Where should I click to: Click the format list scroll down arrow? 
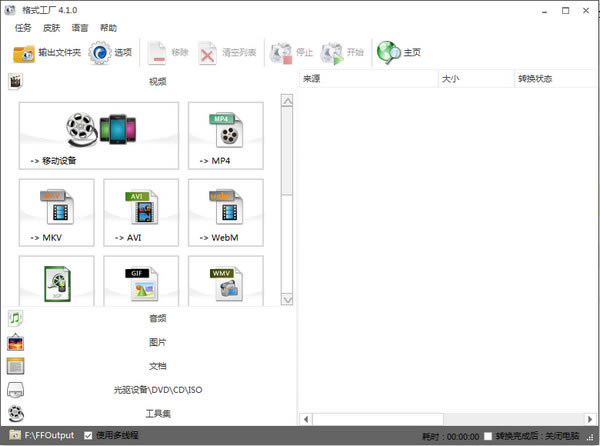pyautogui.click(x=288, y=299)
